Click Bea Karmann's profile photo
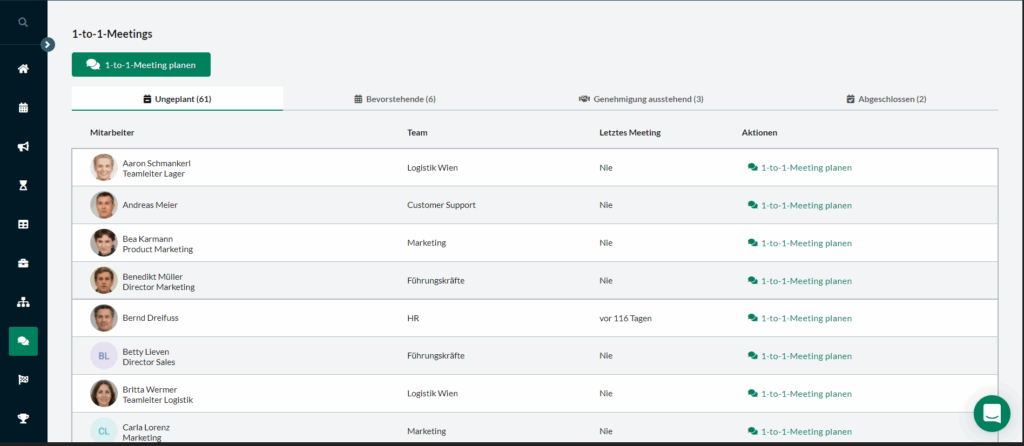The width and height of the screenshot is (1024, 446). (x=104, y=243)
